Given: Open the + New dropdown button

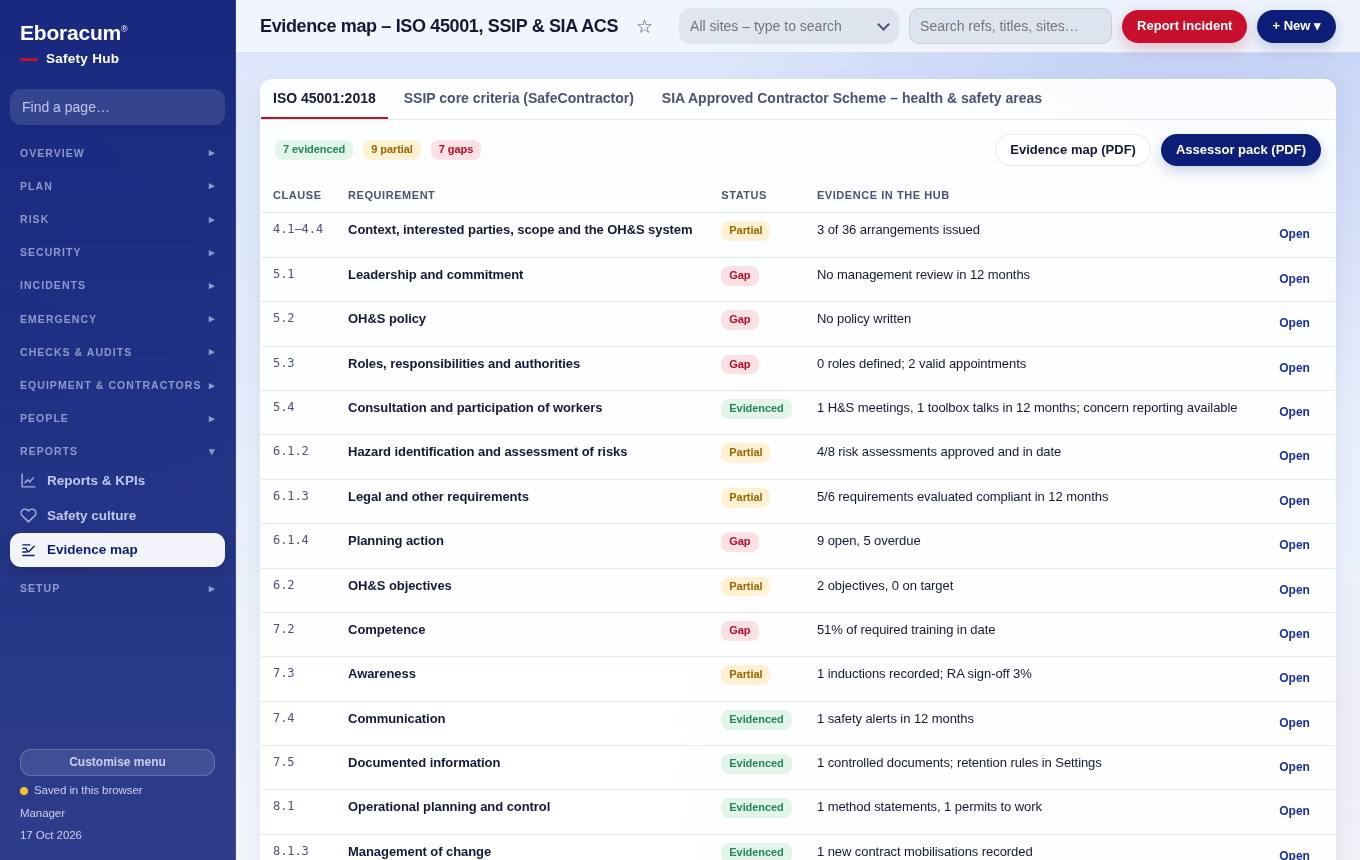Looking at the screenshot, I should click(x=1296, y=26).
